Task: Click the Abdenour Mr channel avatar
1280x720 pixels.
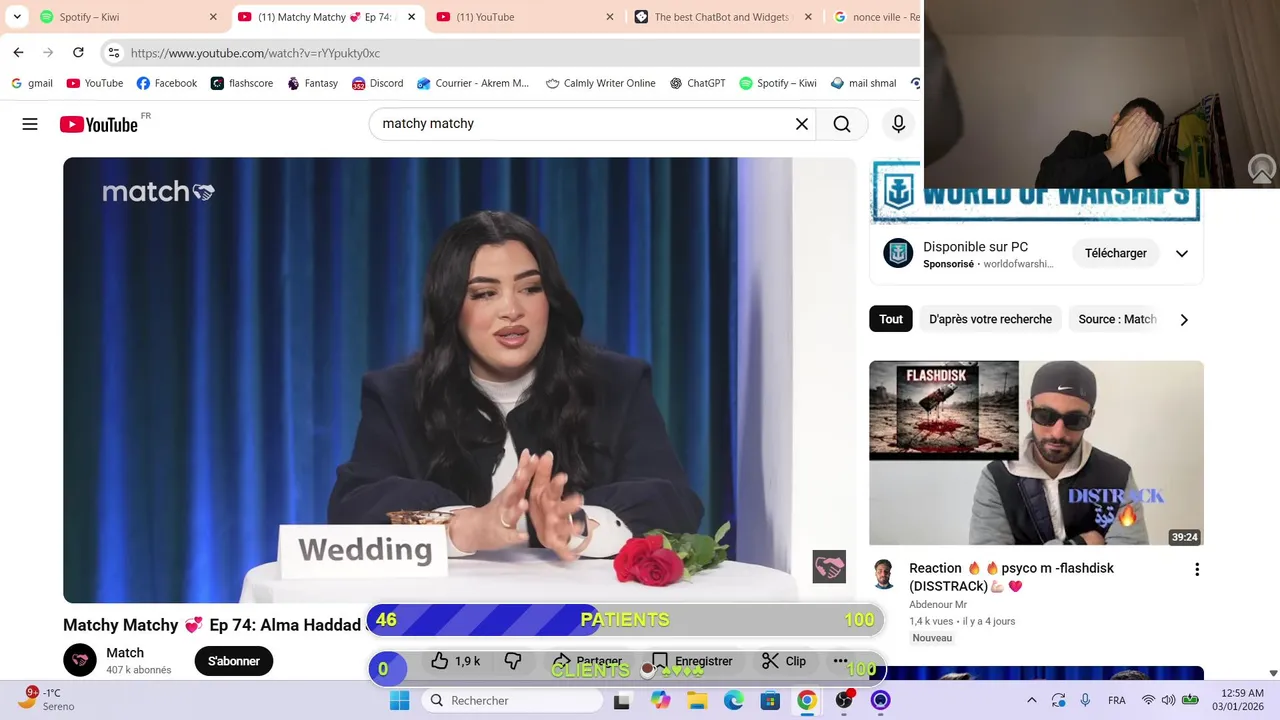Action: coord(883,574)
